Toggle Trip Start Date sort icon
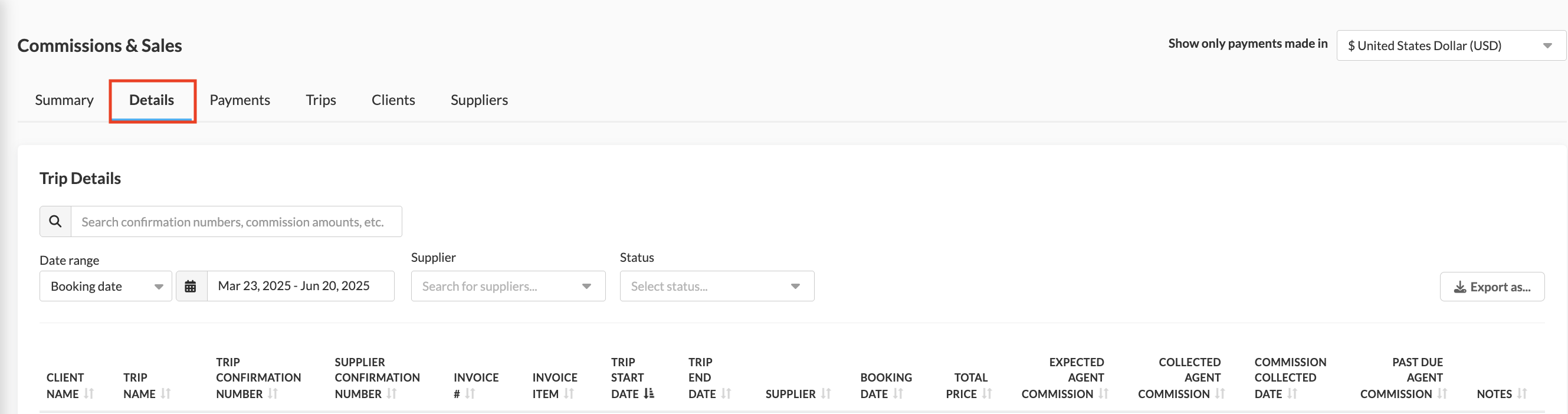The height and width of the screenshot is (414, 1568). (x=649, y=394)
